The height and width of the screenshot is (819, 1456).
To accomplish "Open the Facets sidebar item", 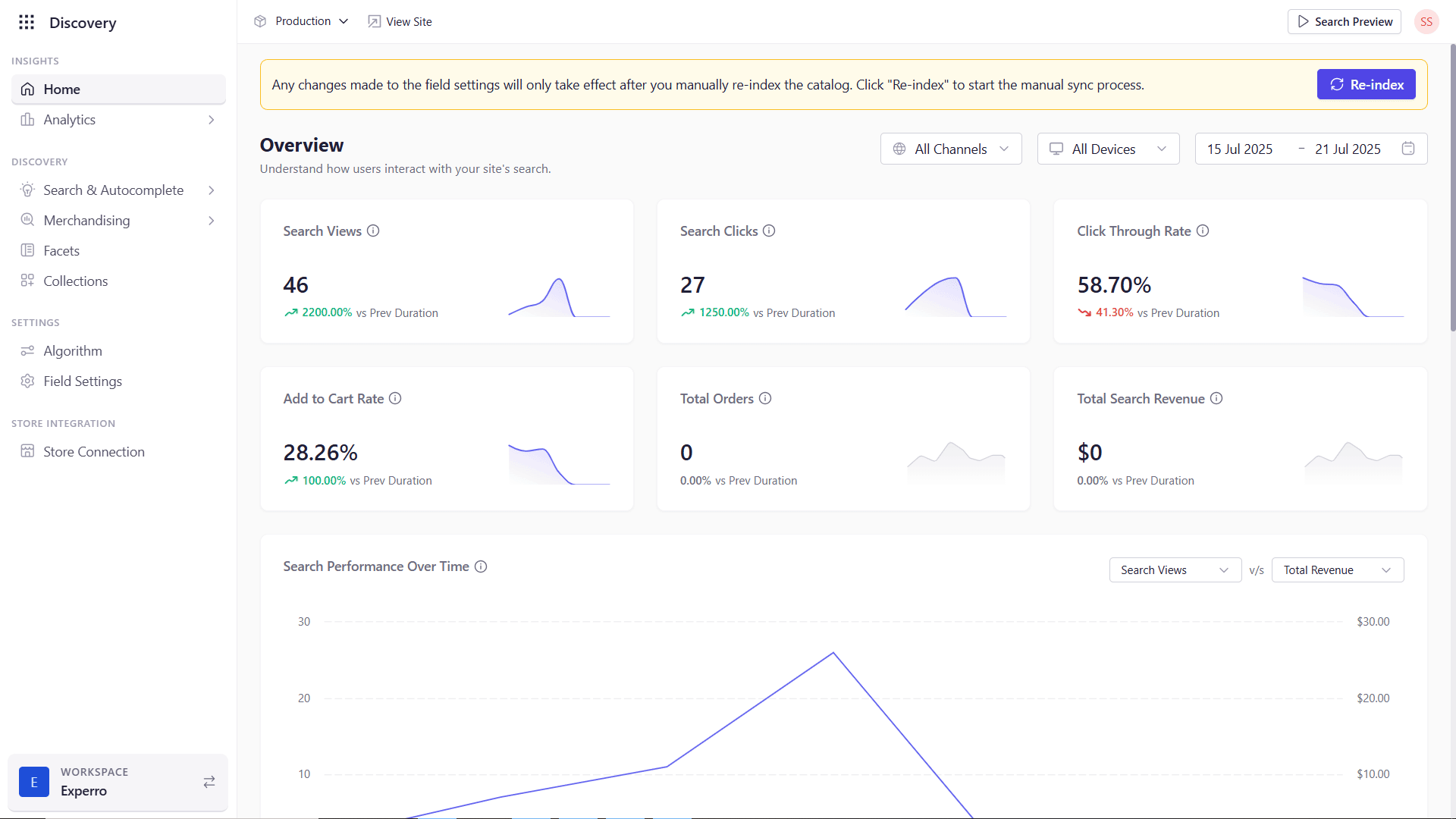I will (x=61, y=251).
